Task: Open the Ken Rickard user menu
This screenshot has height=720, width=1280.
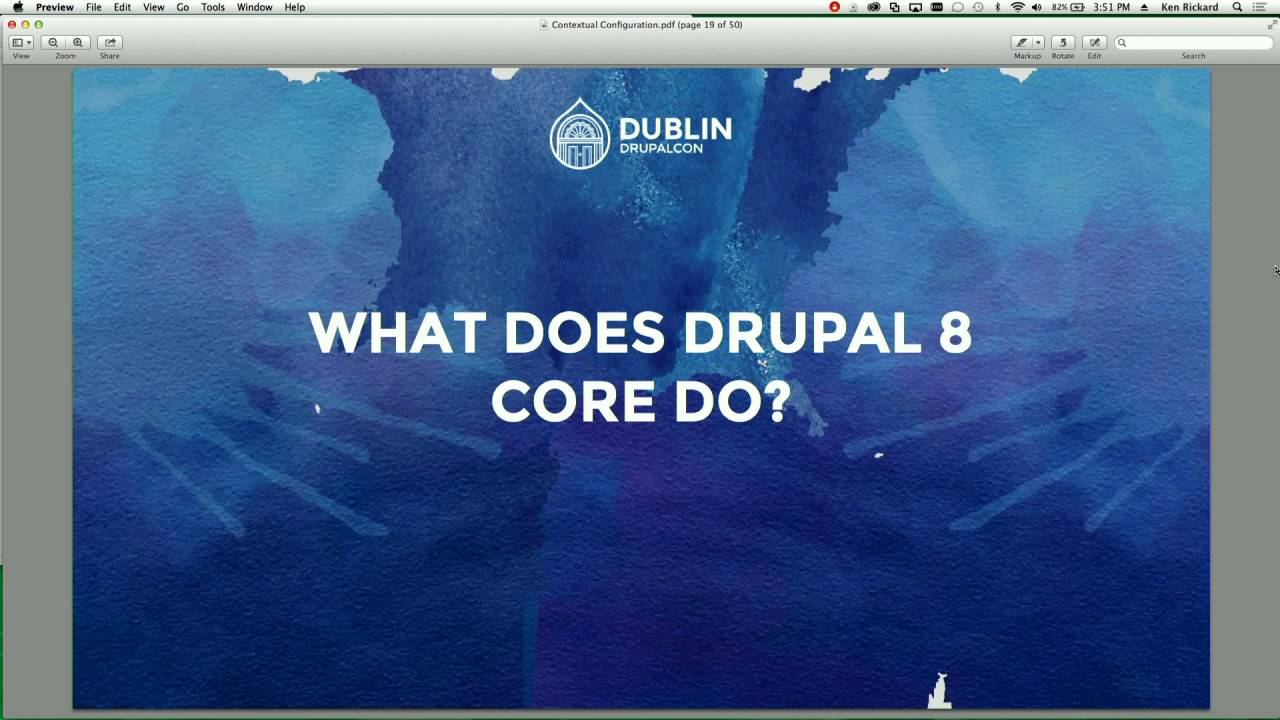Action: 1189,7
